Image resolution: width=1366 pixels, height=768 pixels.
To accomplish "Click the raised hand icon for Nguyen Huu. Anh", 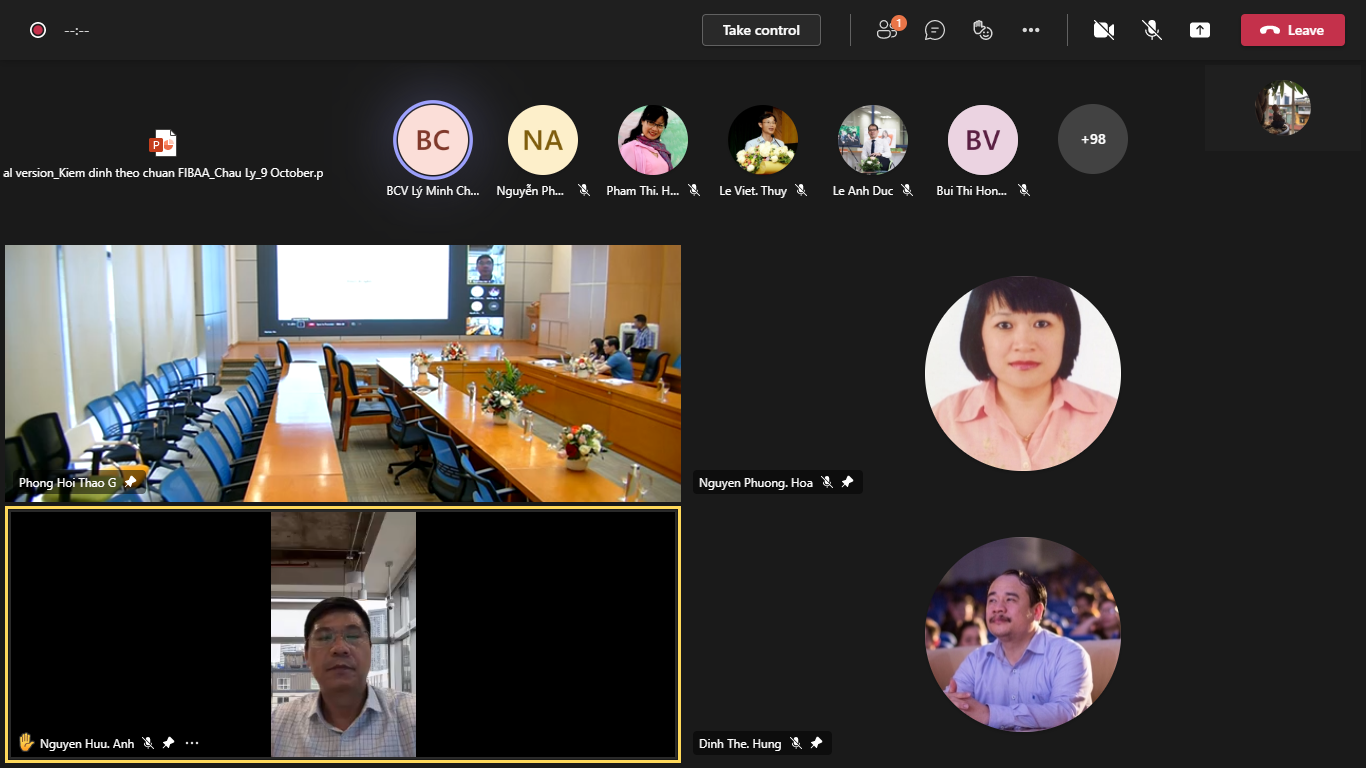I will [26, 742].
